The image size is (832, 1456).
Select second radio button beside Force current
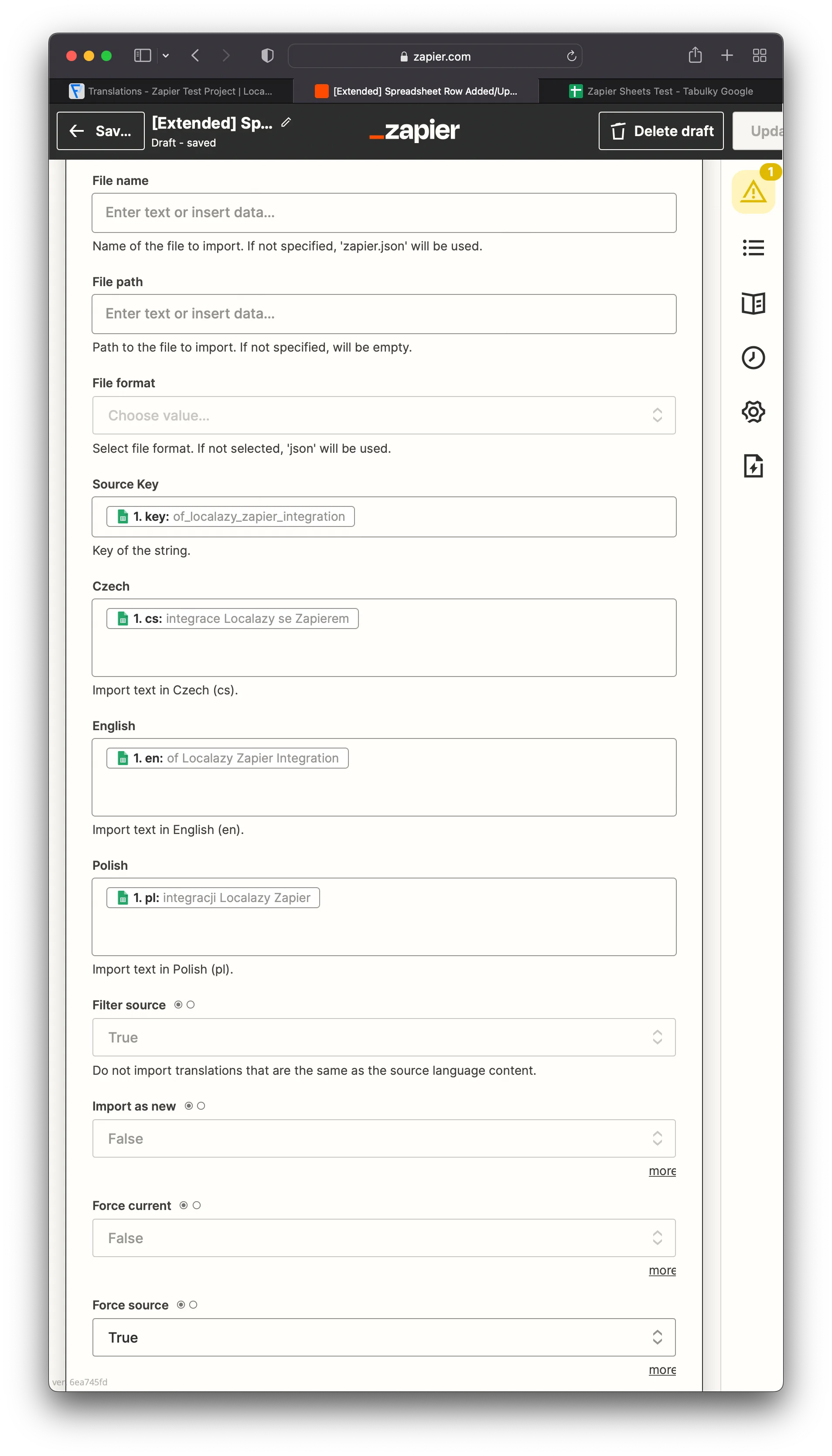click(x=197, y=1205)
